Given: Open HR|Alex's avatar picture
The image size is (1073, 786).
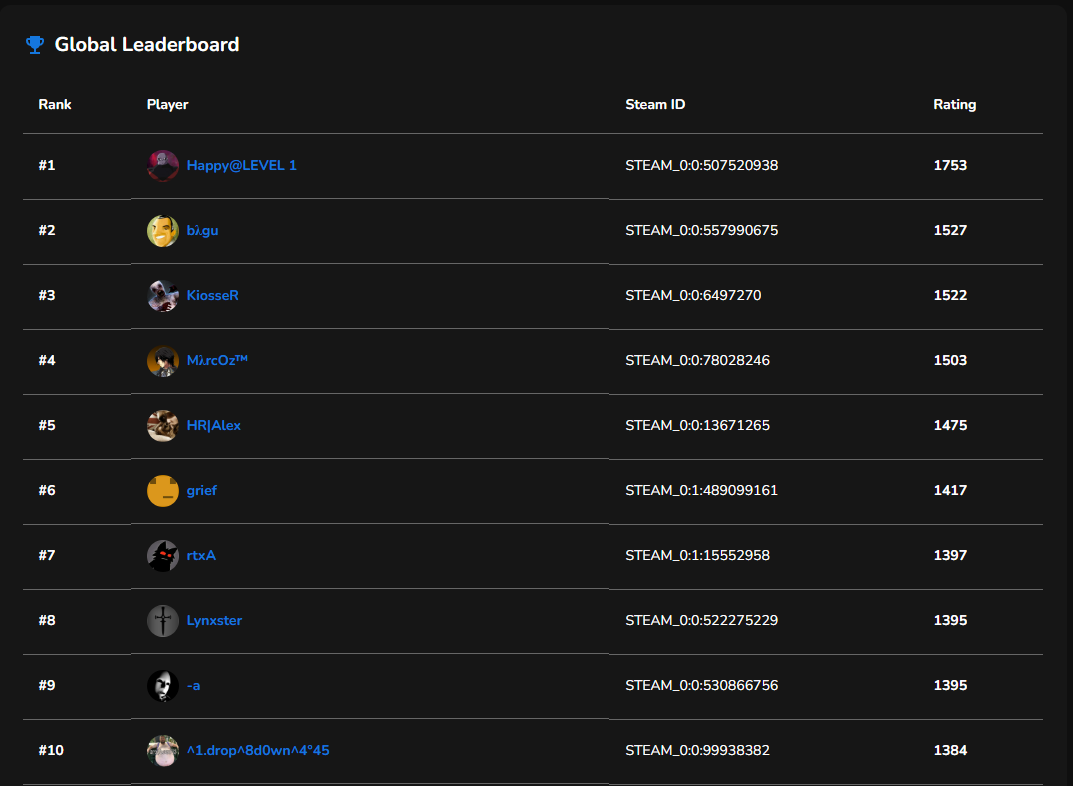Looking at the screenshot, I should coord(162,425).
